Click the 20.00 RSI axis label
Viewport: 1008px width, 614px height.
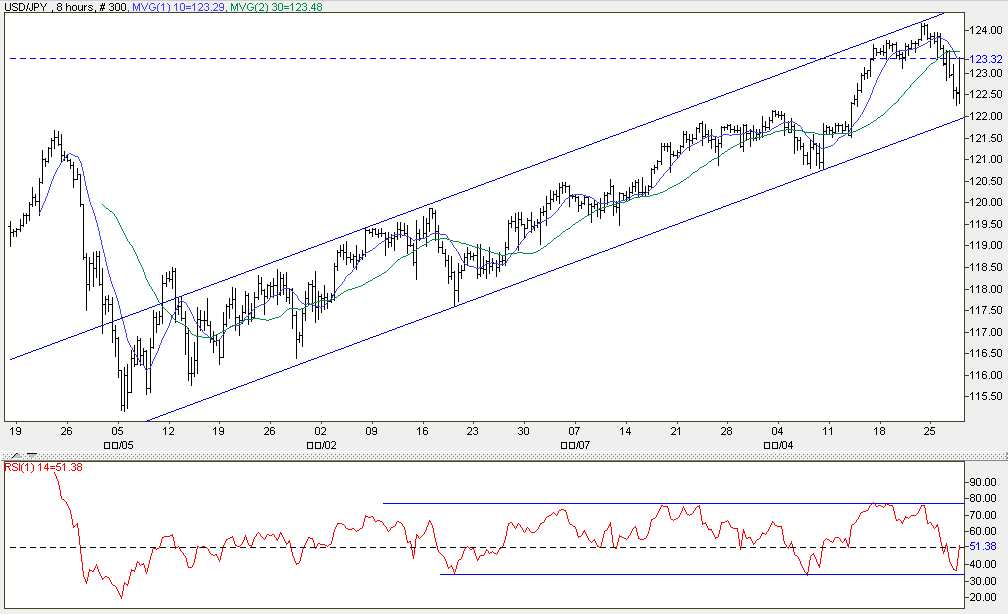click(983, 597)
